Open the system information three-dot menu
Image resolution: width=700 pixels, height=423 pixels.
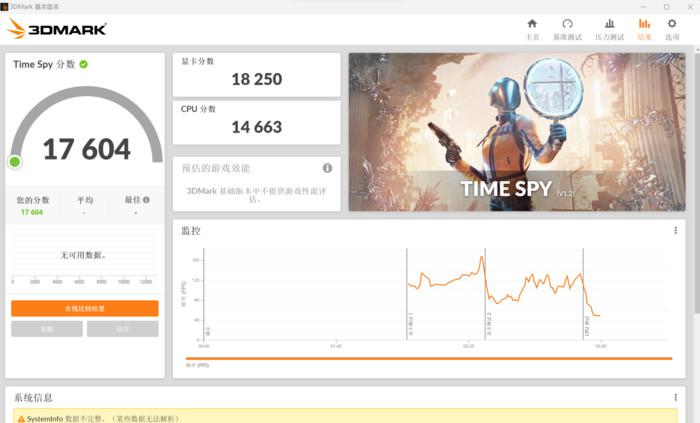point(675,397)
